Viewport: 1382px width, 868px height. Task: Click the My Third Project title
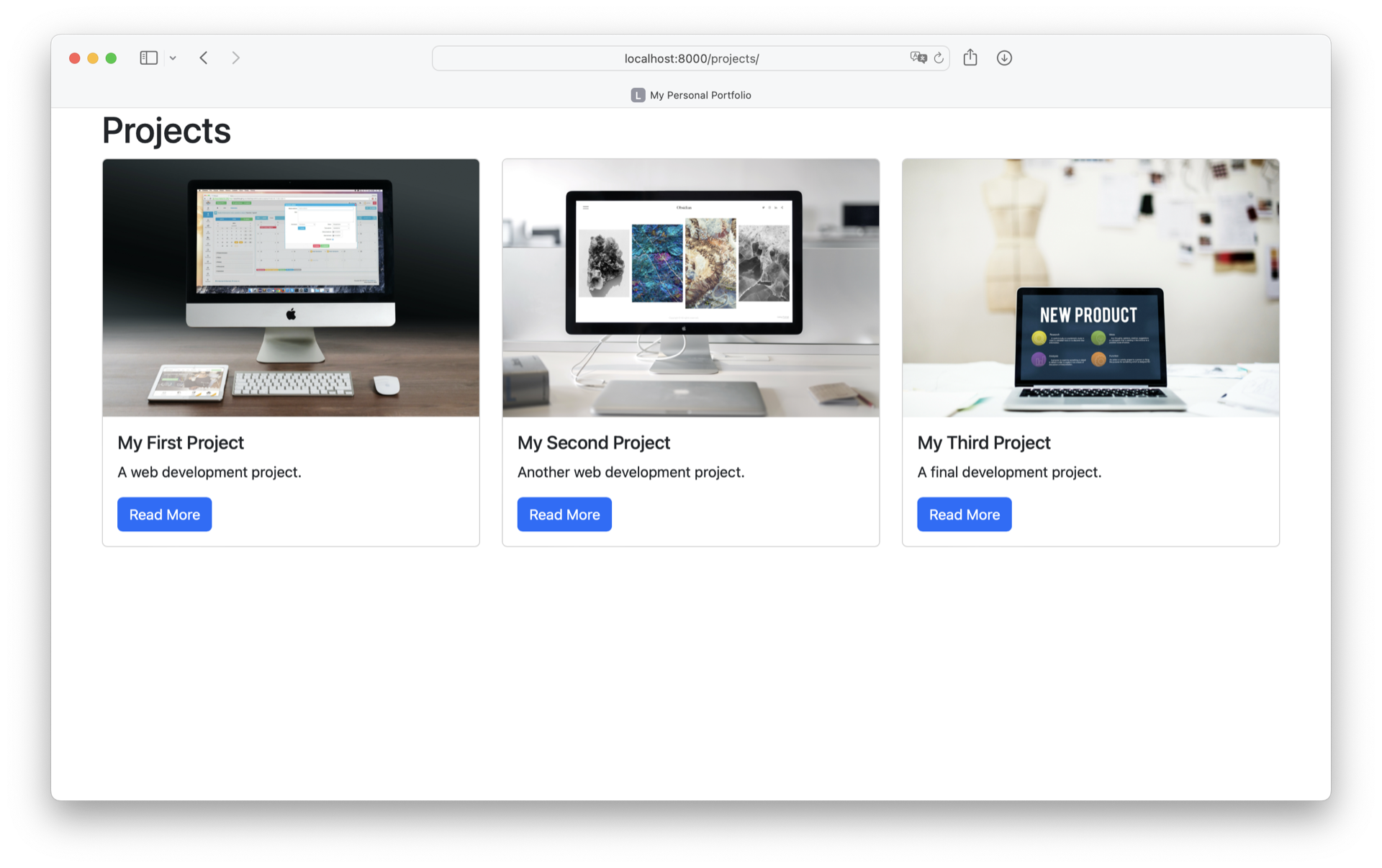point(983,443)
